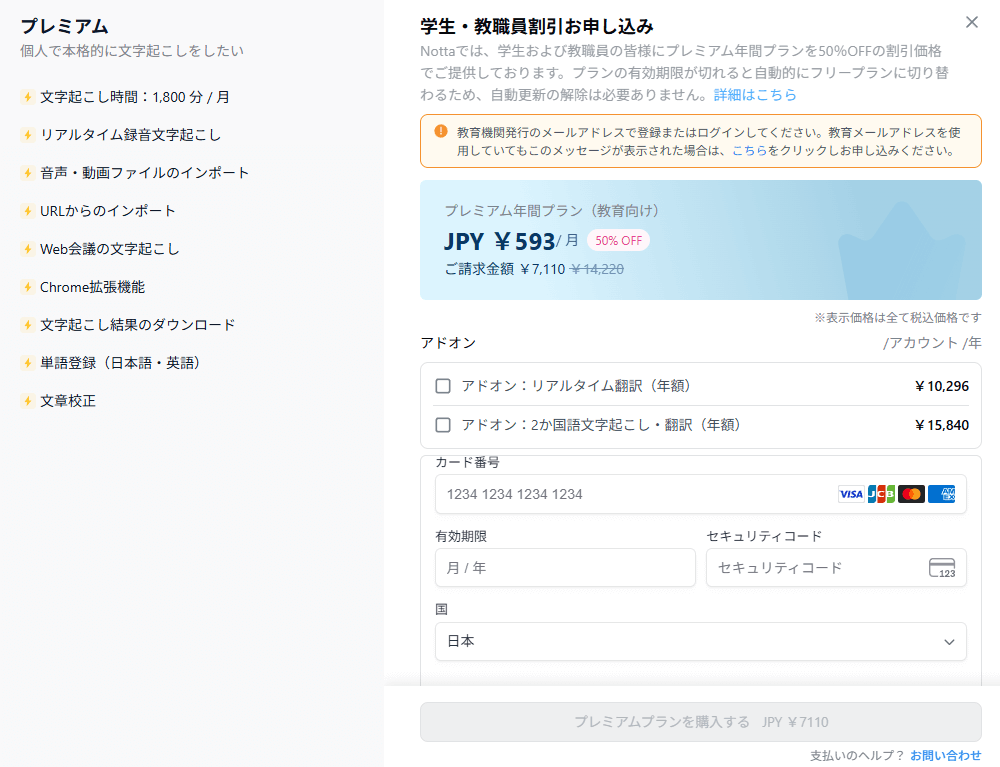Click lightning icon beside 文章校正
Screen dimensions: 1000x767
[x=27, y=400]
